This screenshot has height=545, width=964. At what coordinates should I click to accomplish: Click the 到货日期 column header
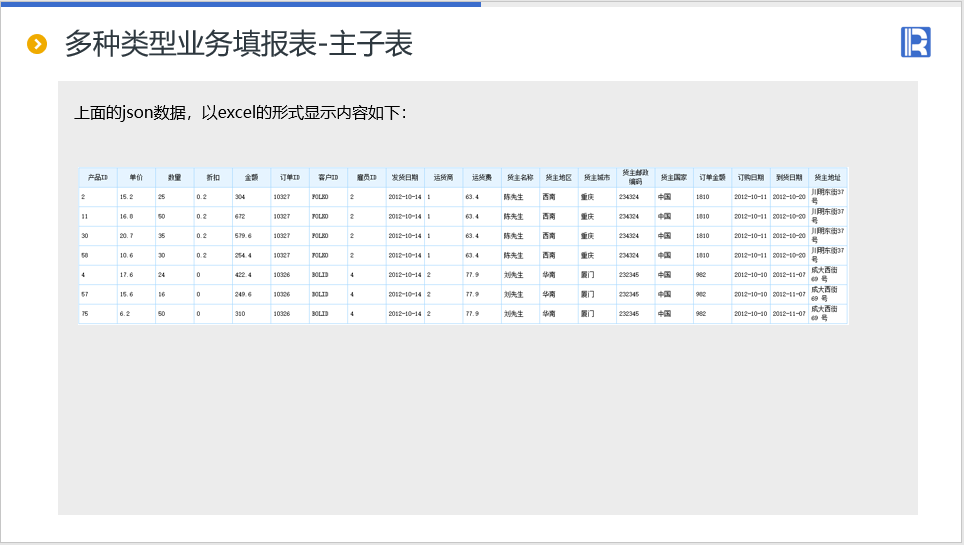tap(789, 178)
